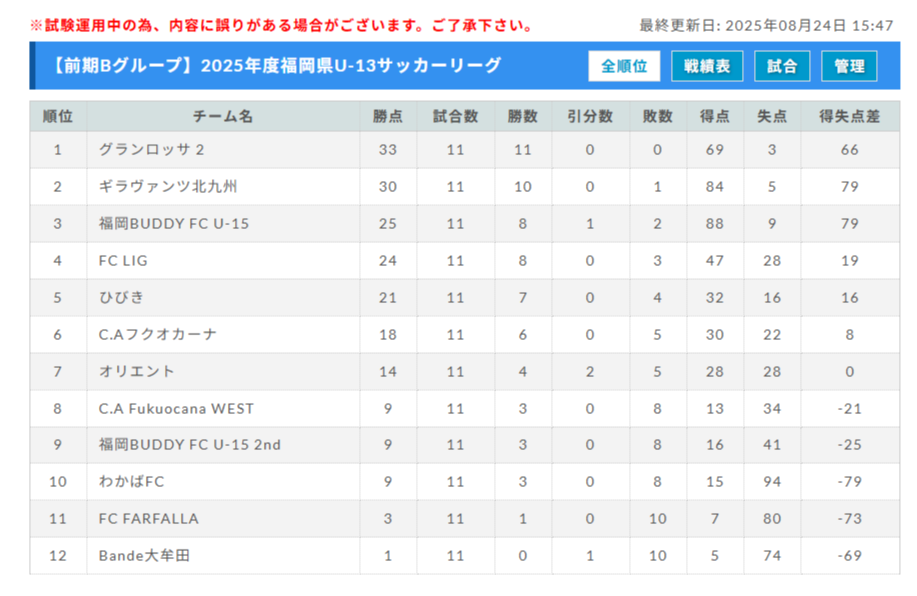Select the 順位 column header
Screen dimensions: 917x596
[58, 116]
